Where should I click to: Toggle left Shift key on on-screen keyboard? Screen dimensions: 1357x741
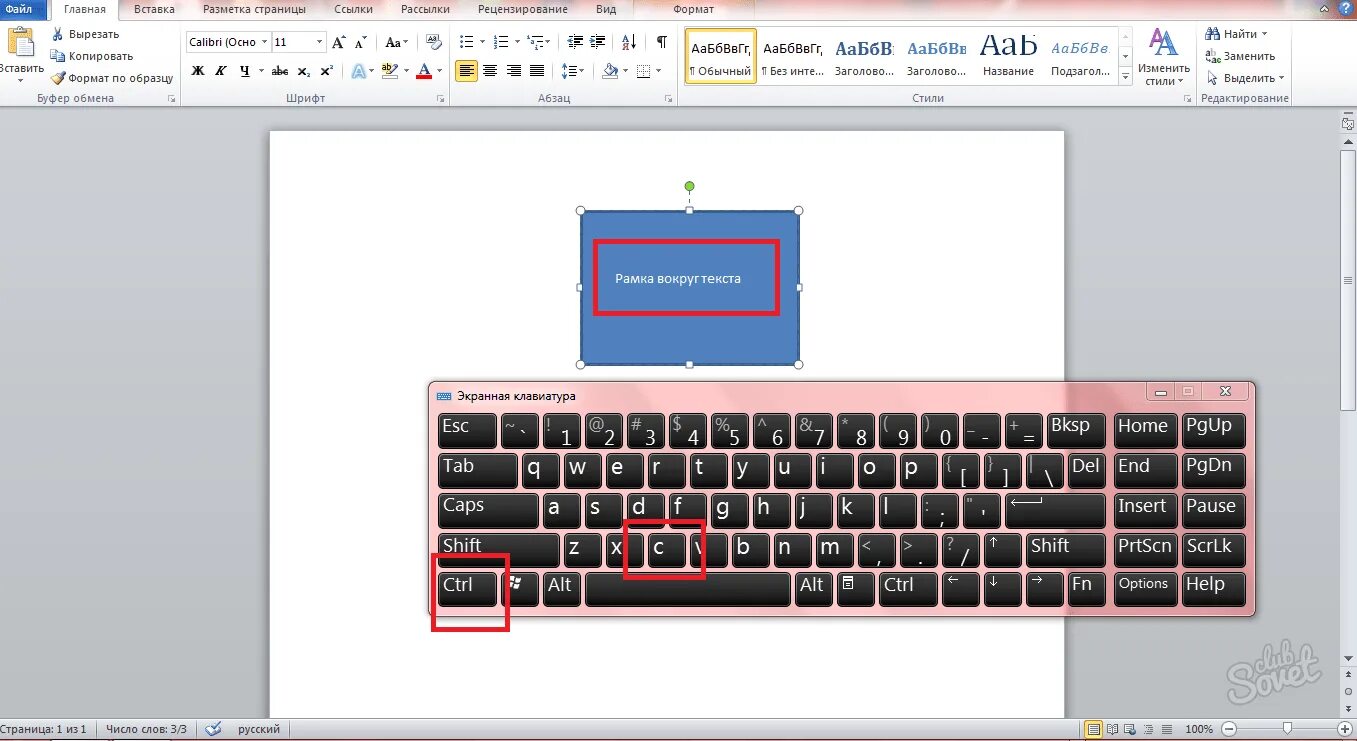click(498, 550)
